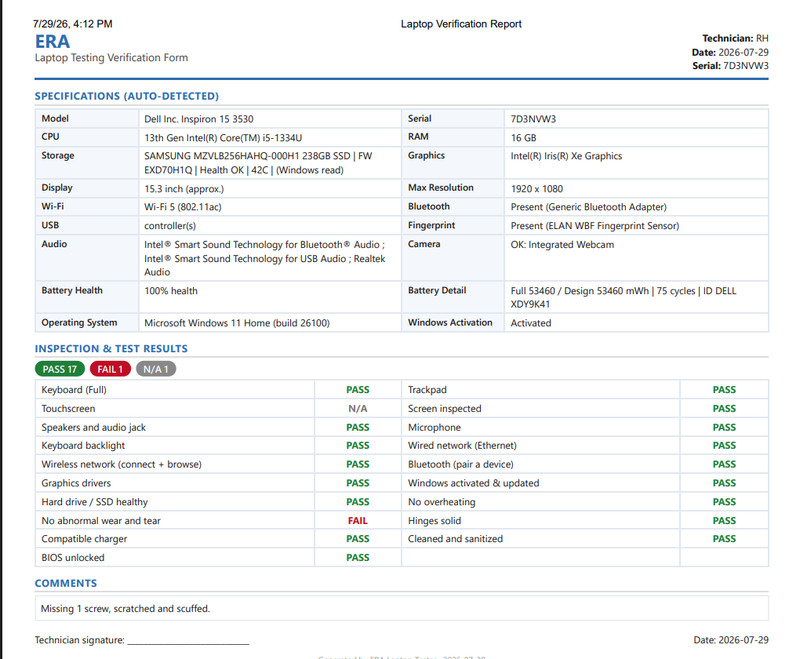
Task: Click the 'Hard drive / SSD healthy' test name
Action: pos(94,502)
